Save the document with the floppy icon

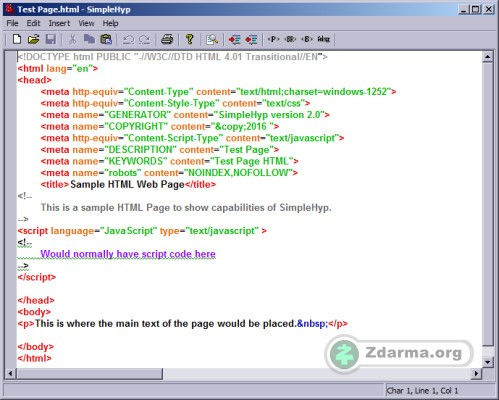pos(51,39)
